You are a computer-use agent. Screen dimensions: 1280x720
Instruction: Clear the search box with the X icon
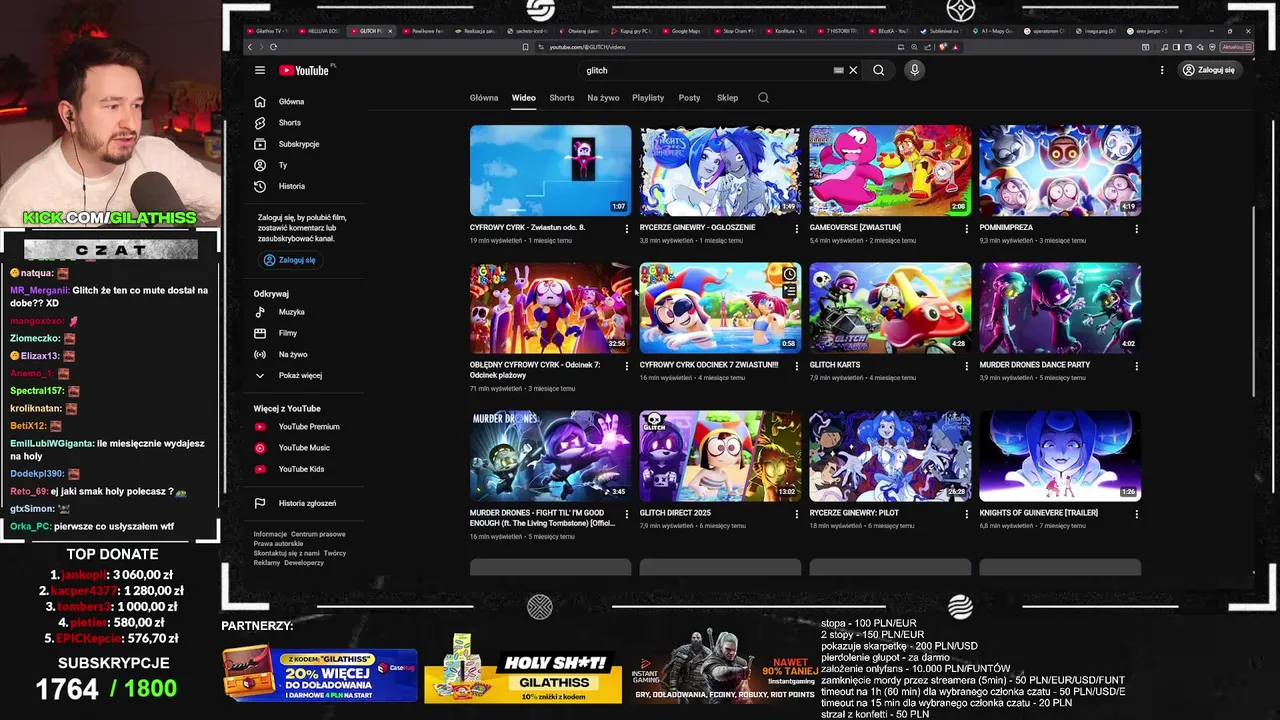853,70
